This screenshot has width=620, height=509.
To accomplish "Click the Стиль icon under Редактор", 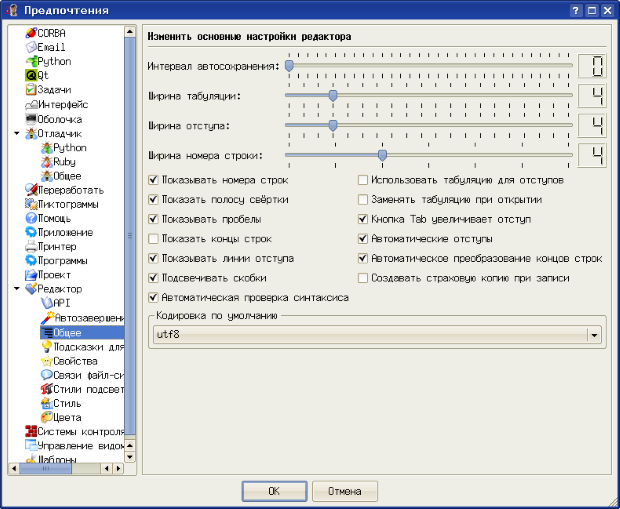I will point(47,403).
